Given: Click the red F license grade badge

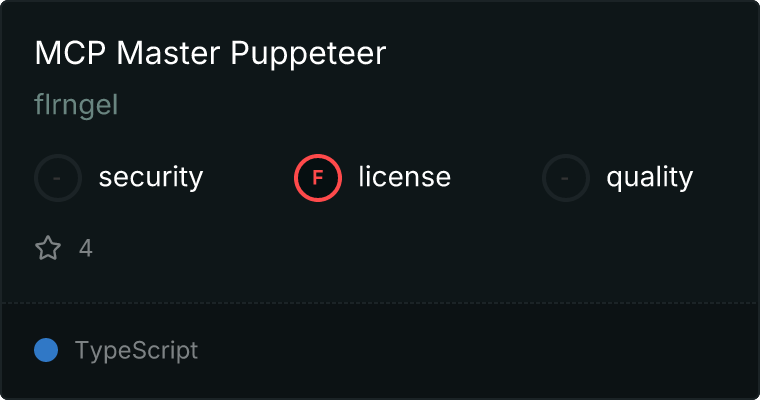Looking at the screenshot, I should pyautogui.click(x=318, y=178).
